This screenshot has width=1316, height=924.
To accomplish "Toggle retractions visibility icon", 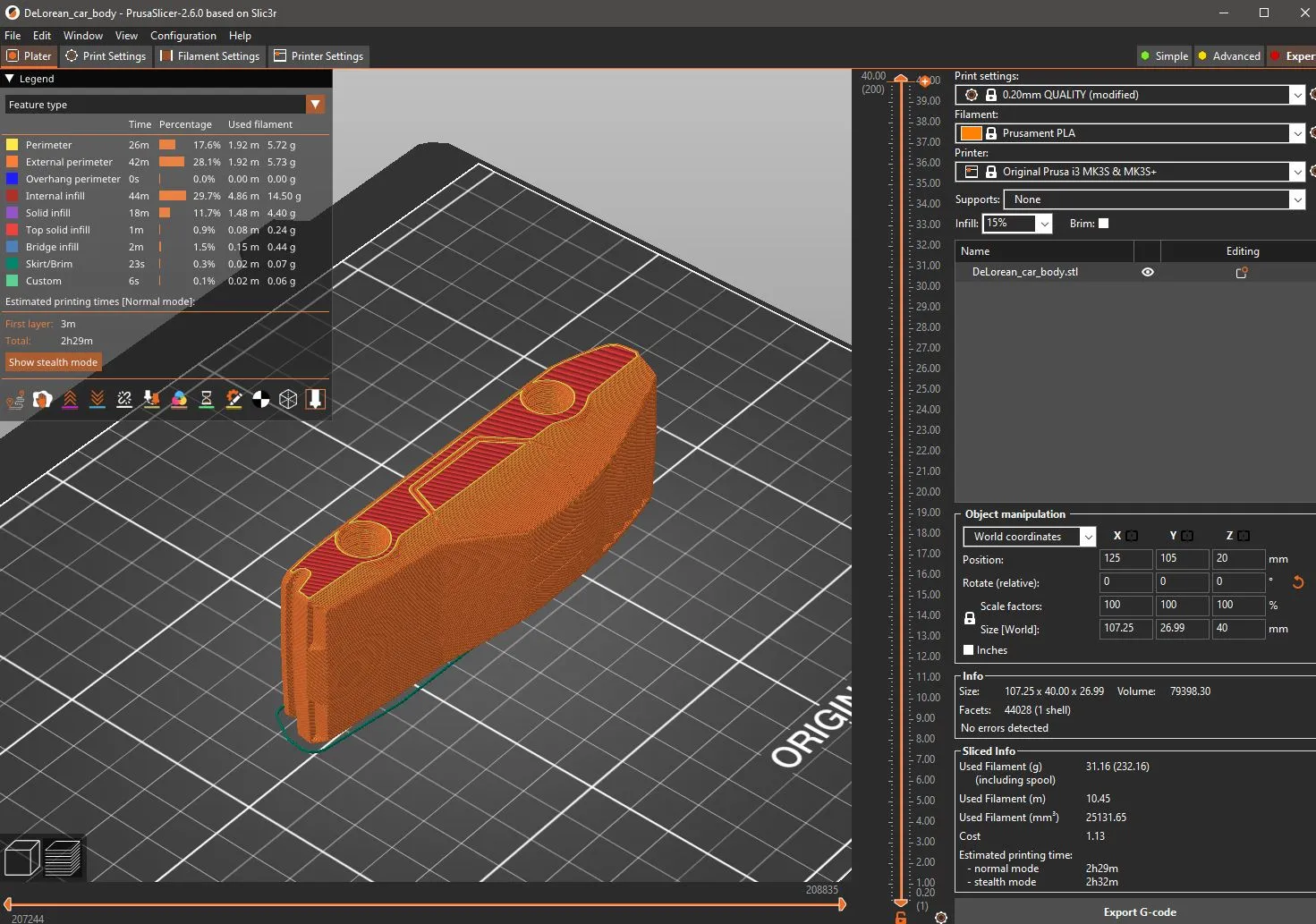I will (x=70, y=400).
